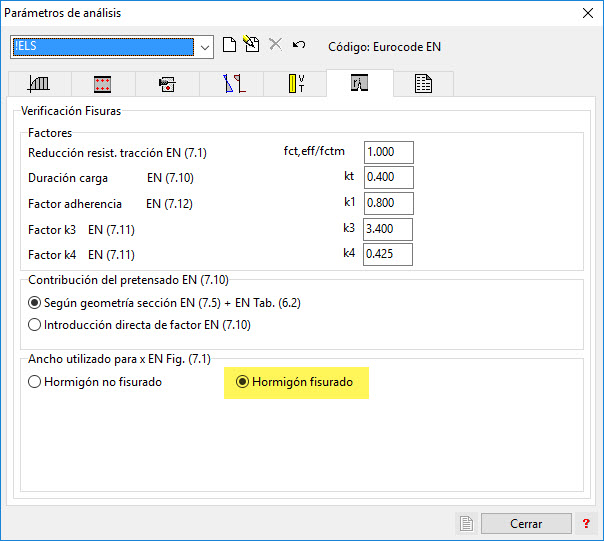Select 'Hormigón fisurado' radio button
Screen dimensions: 604x541
point(241,381)
